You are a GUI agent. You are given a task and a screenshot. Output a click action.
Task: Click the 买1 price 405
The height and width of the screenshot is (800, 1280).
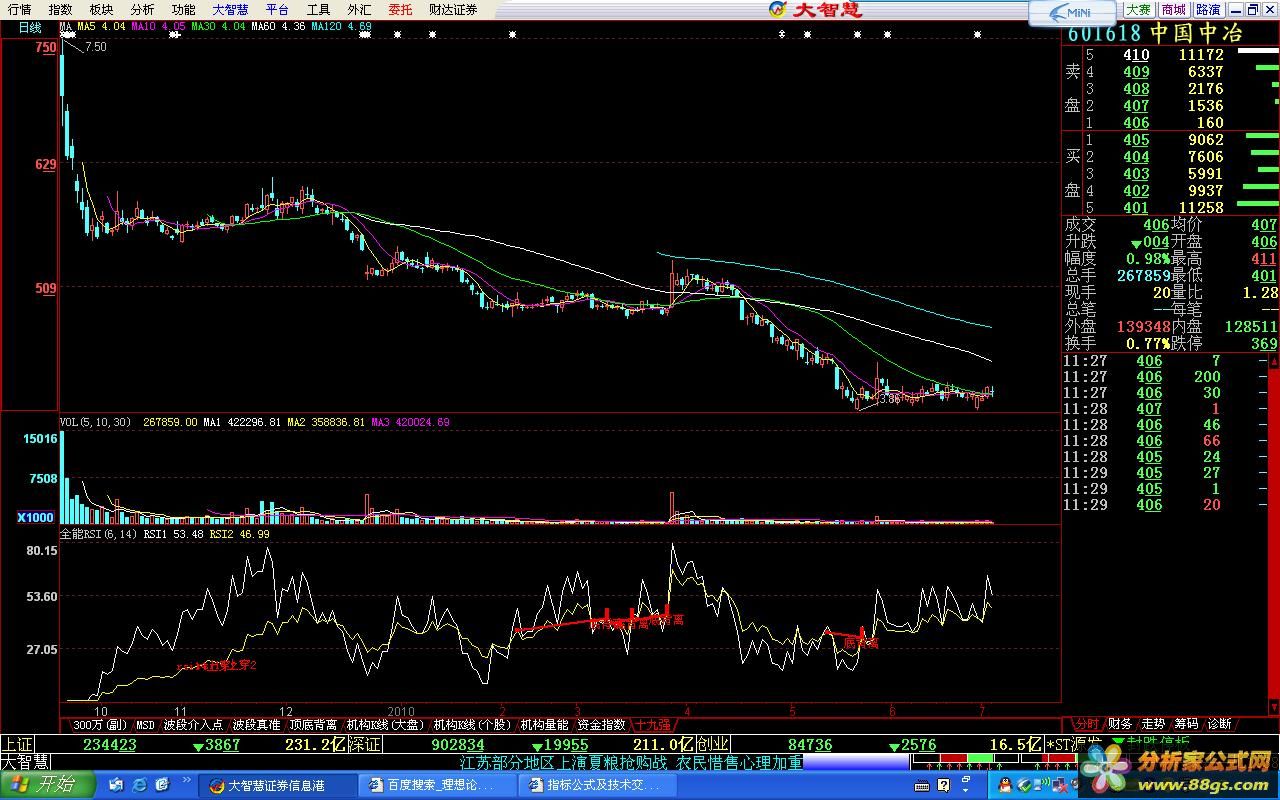pos(1136,140)
